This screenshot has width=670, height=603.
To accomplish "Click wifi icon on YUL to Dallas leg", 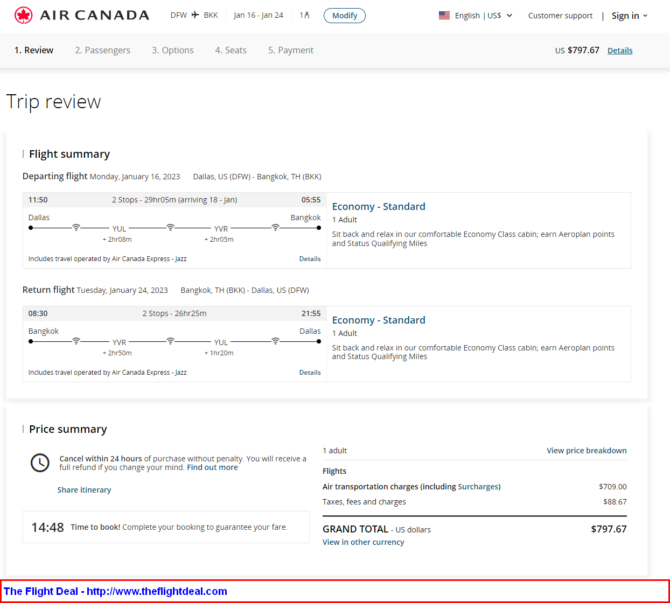I will pyautogui.click(x=276, y=341).
